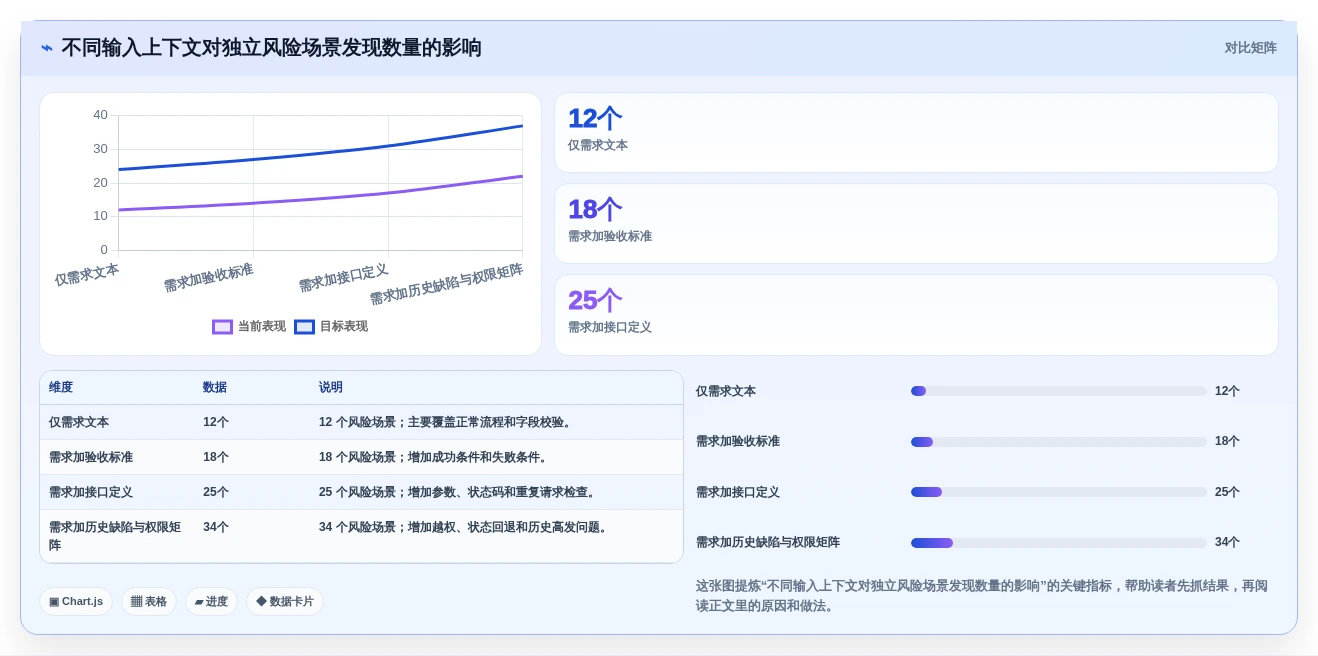1318x656 pixels.
Task: Click the chart x-axis label 仅需求文本
Action: 87,274
